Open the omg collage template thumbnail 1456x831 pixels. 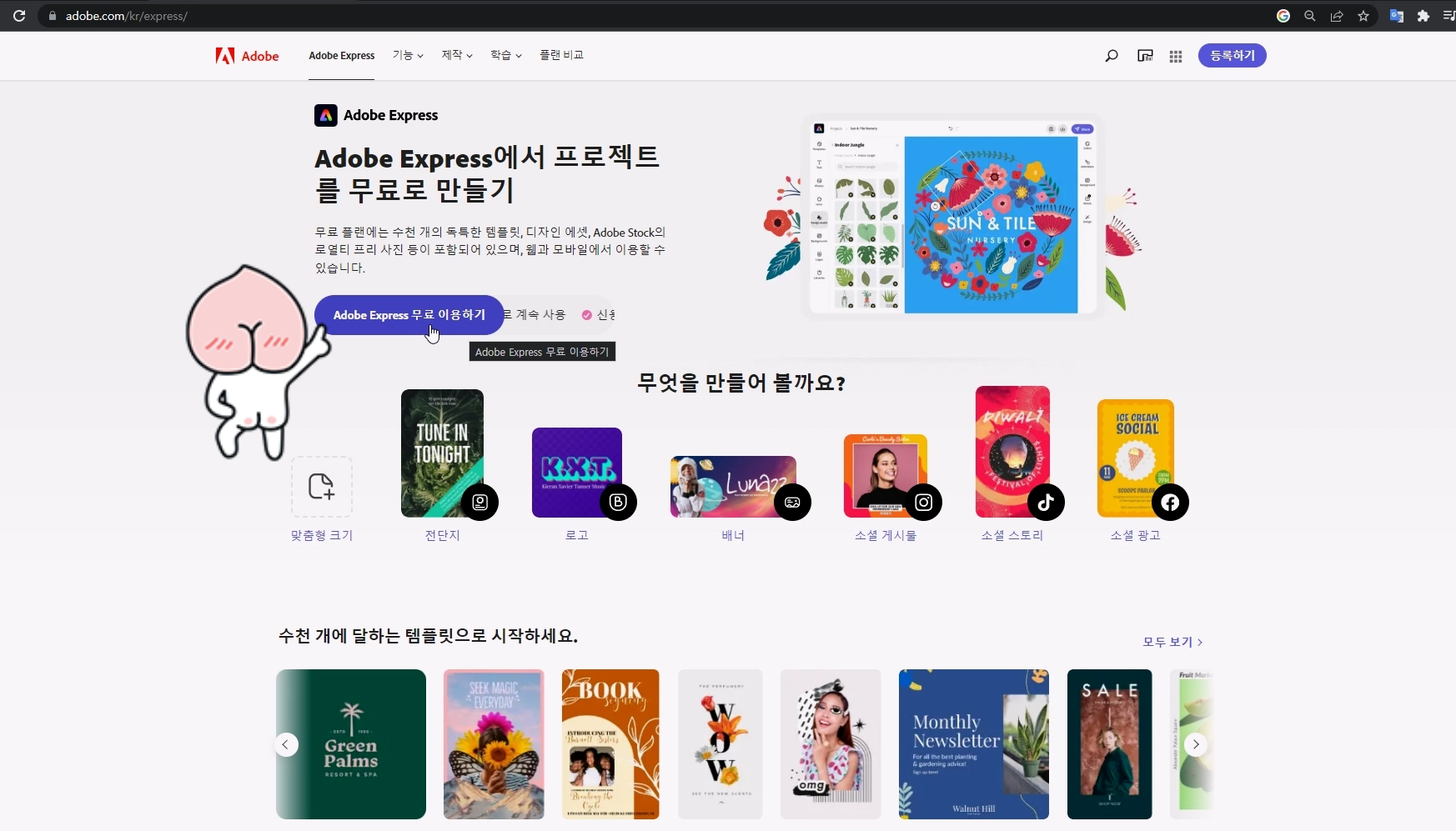[x=831, y=744]
